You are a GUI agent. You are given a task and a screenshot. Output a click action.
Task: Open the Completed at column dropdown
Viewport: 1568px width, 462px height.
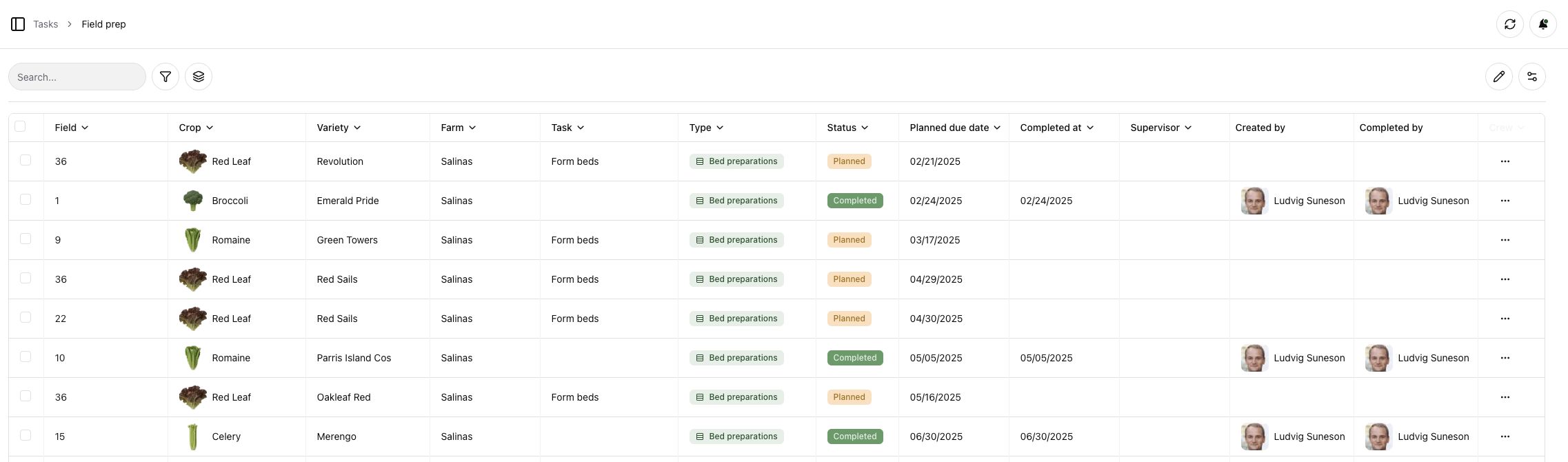click(x=1057, y=128)
